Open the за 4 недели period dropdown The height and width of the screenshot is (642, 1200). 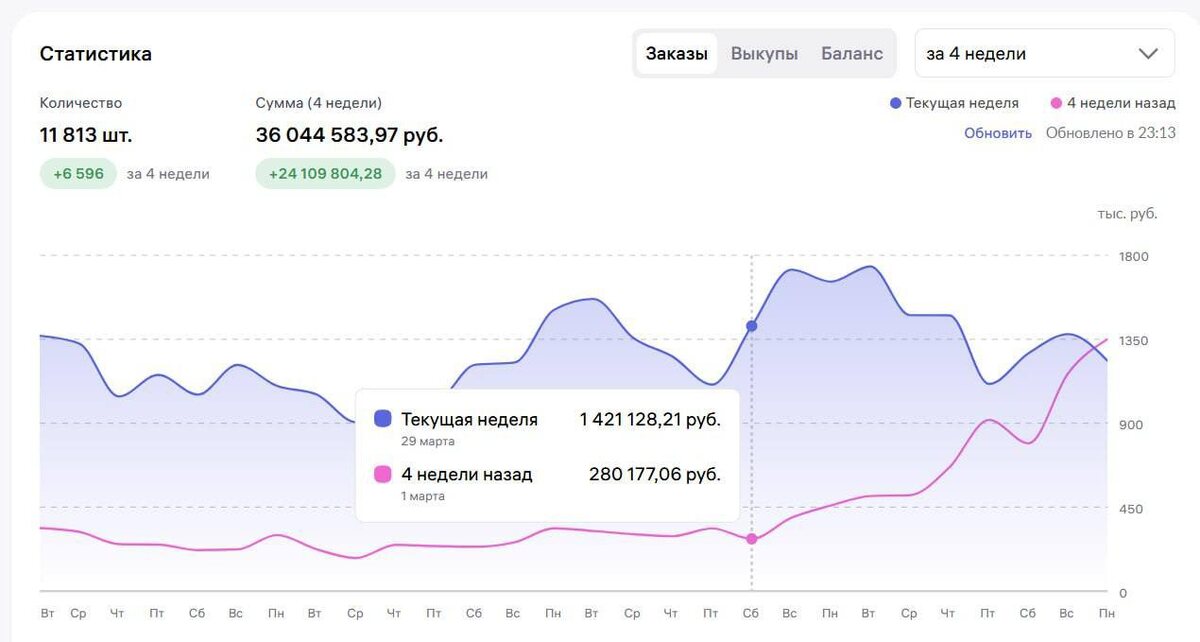1045,53
